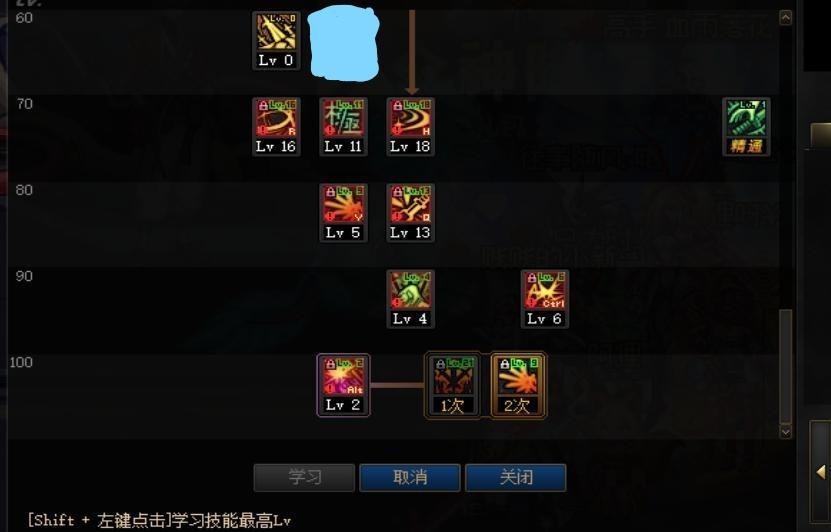
Task: Select the 1次 awakening skill icon
Action: tap(453, 385)
